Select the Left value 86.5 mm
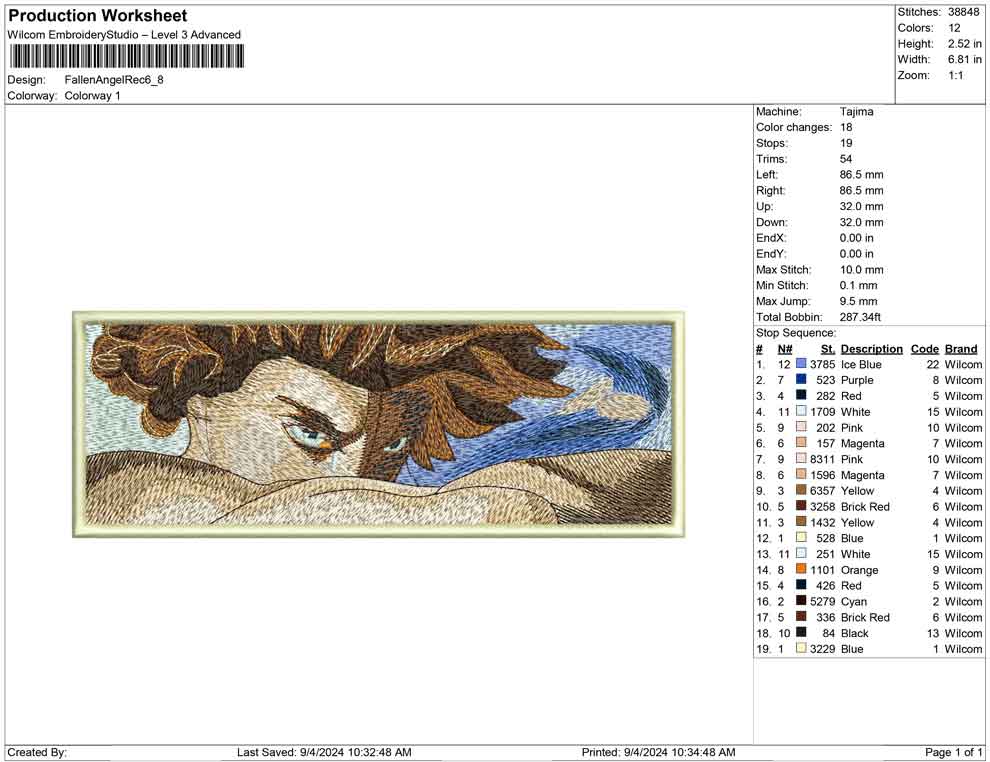990x762 pixels. (x=861, y=175)
